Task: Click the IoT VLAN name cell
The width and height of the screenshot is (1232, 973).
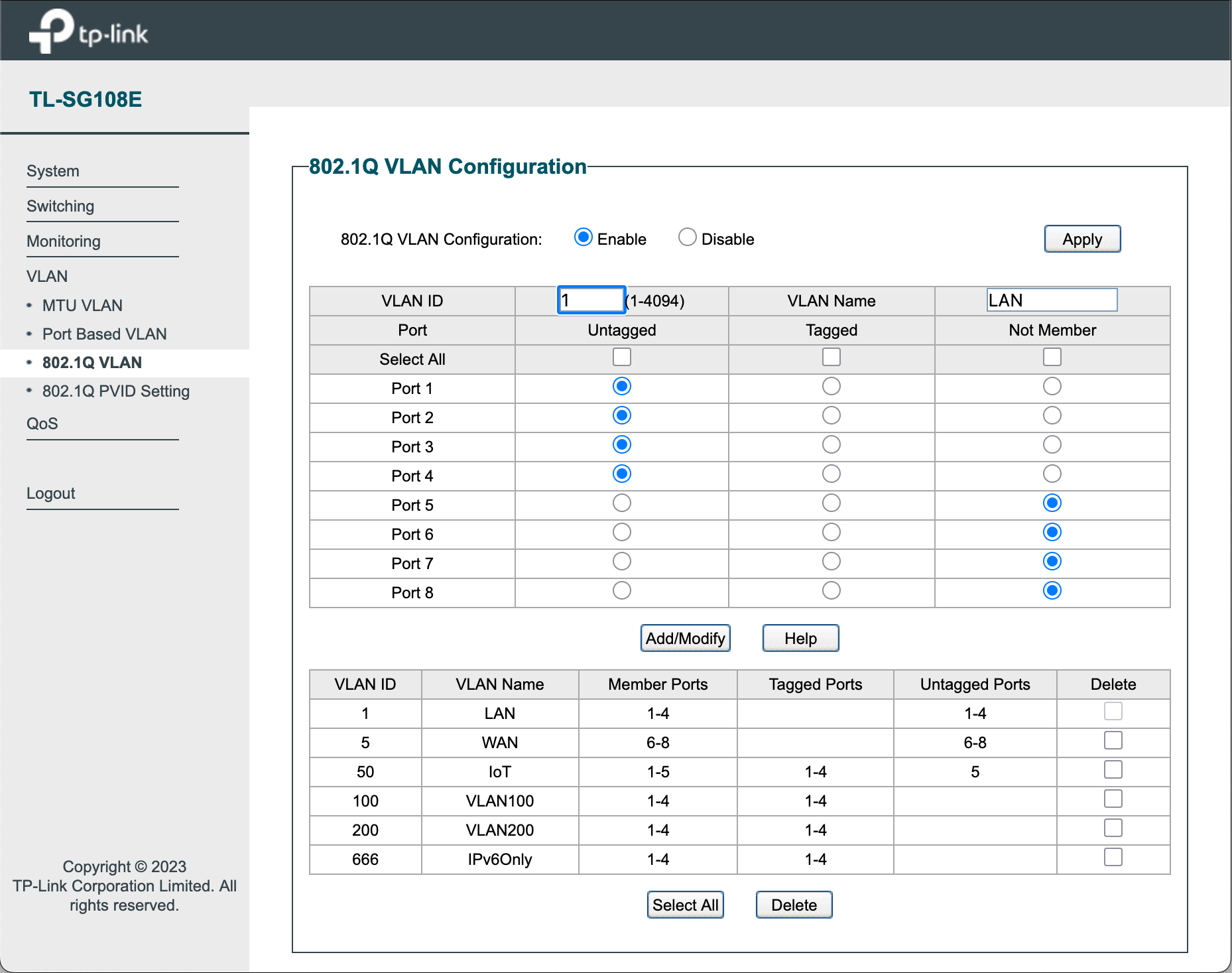Action: coord(500,772)
